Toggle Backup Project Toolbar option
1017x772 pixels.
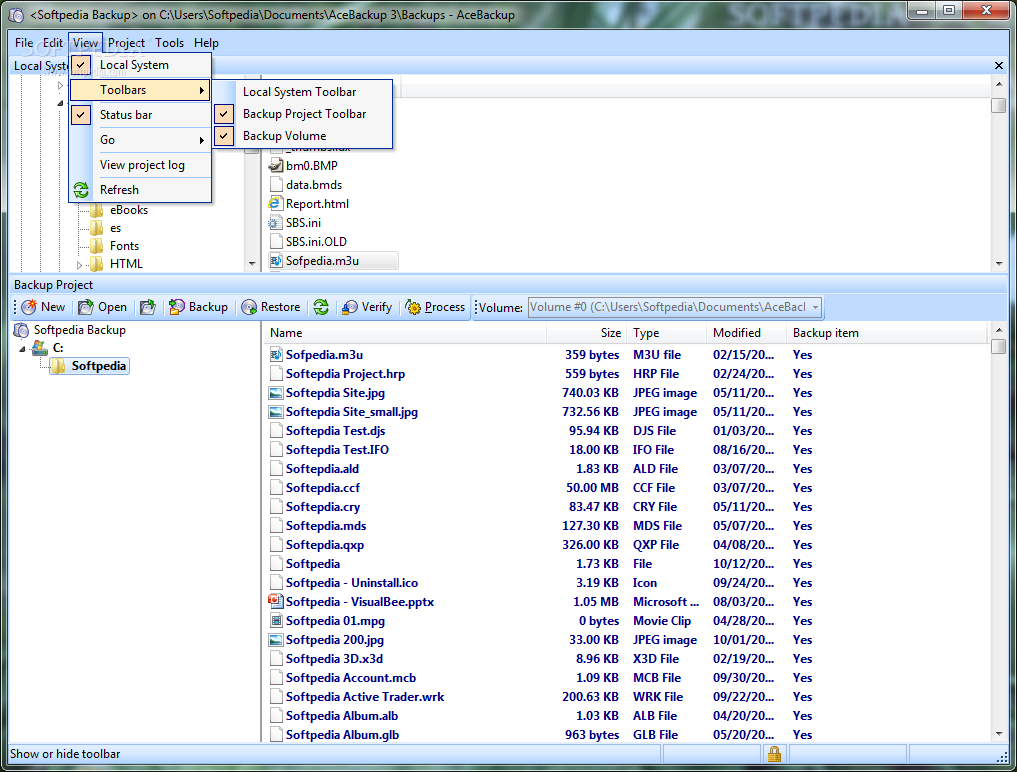click(x=304, y=114)
